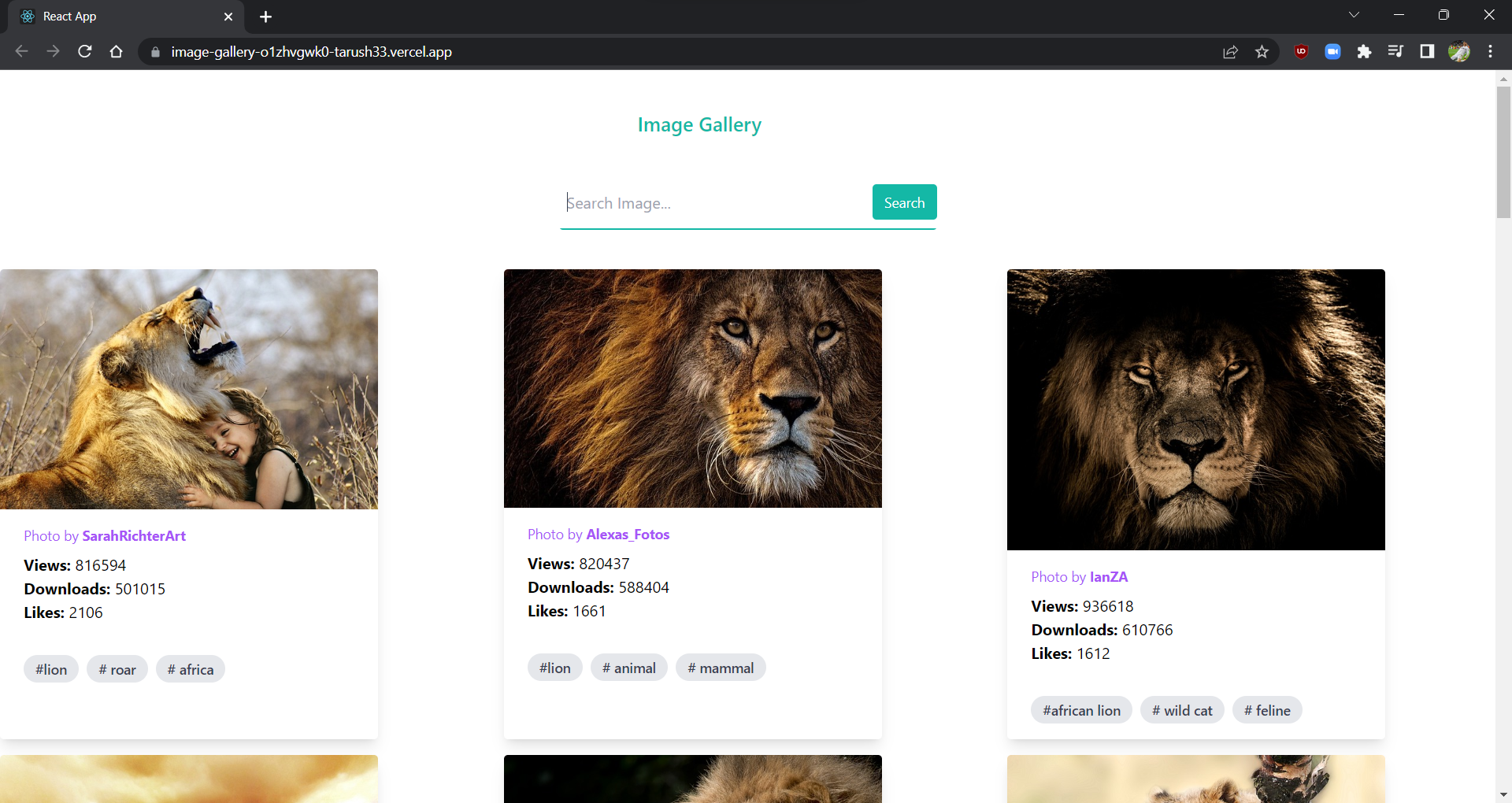This screenshot has width=1512, height=803.
Task: Expand the tab search dropdown arrow
Action: (x=1354, y=15)
